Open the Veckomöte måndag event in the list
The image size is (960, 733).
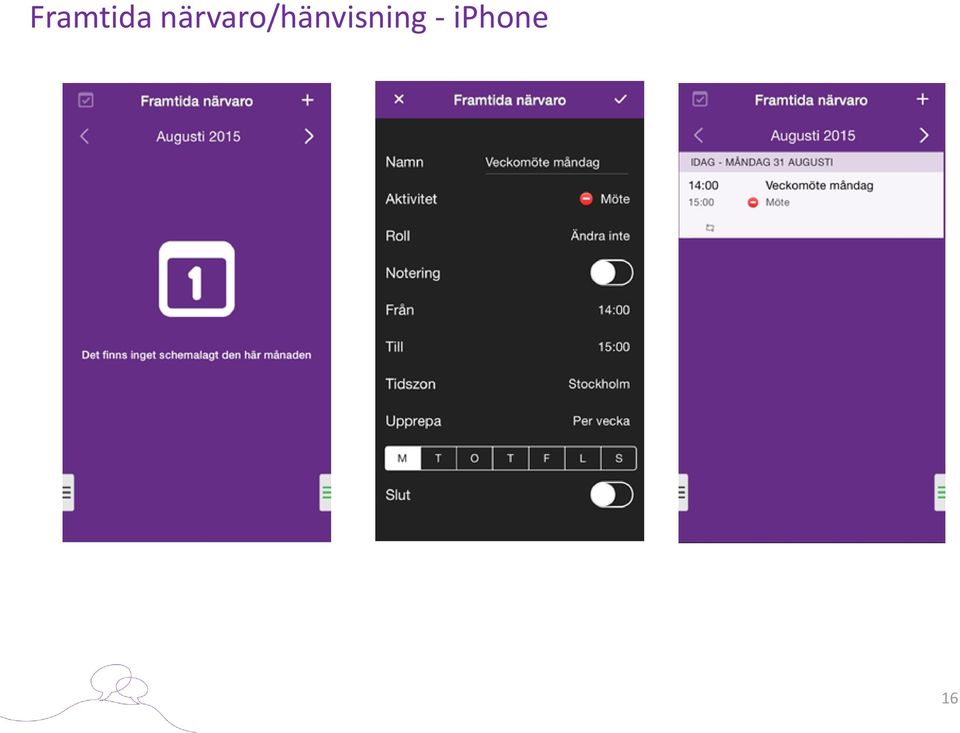[811, 205]
